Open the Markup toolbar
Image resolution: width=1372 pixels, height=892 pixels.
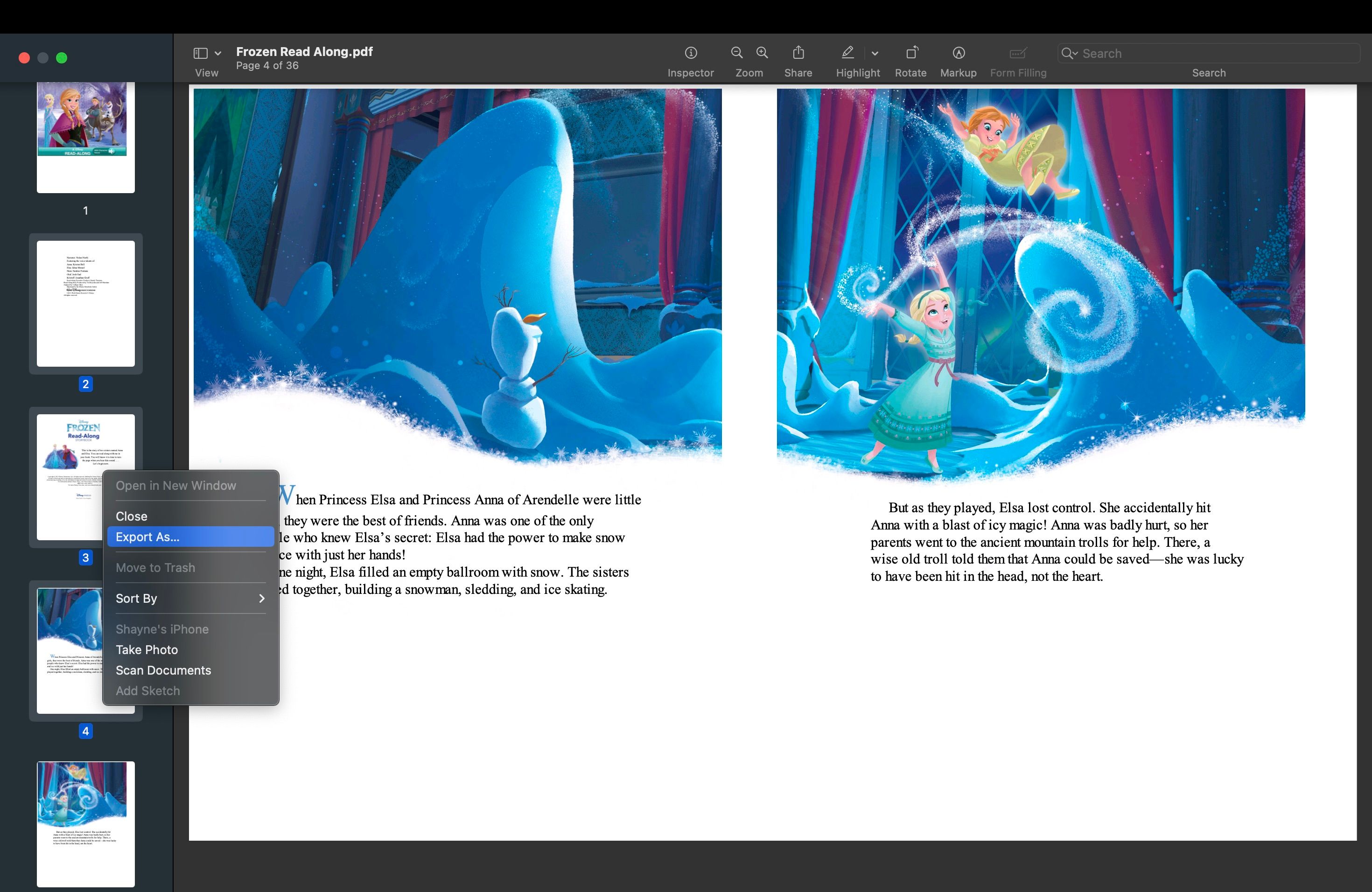coord(958,52)
